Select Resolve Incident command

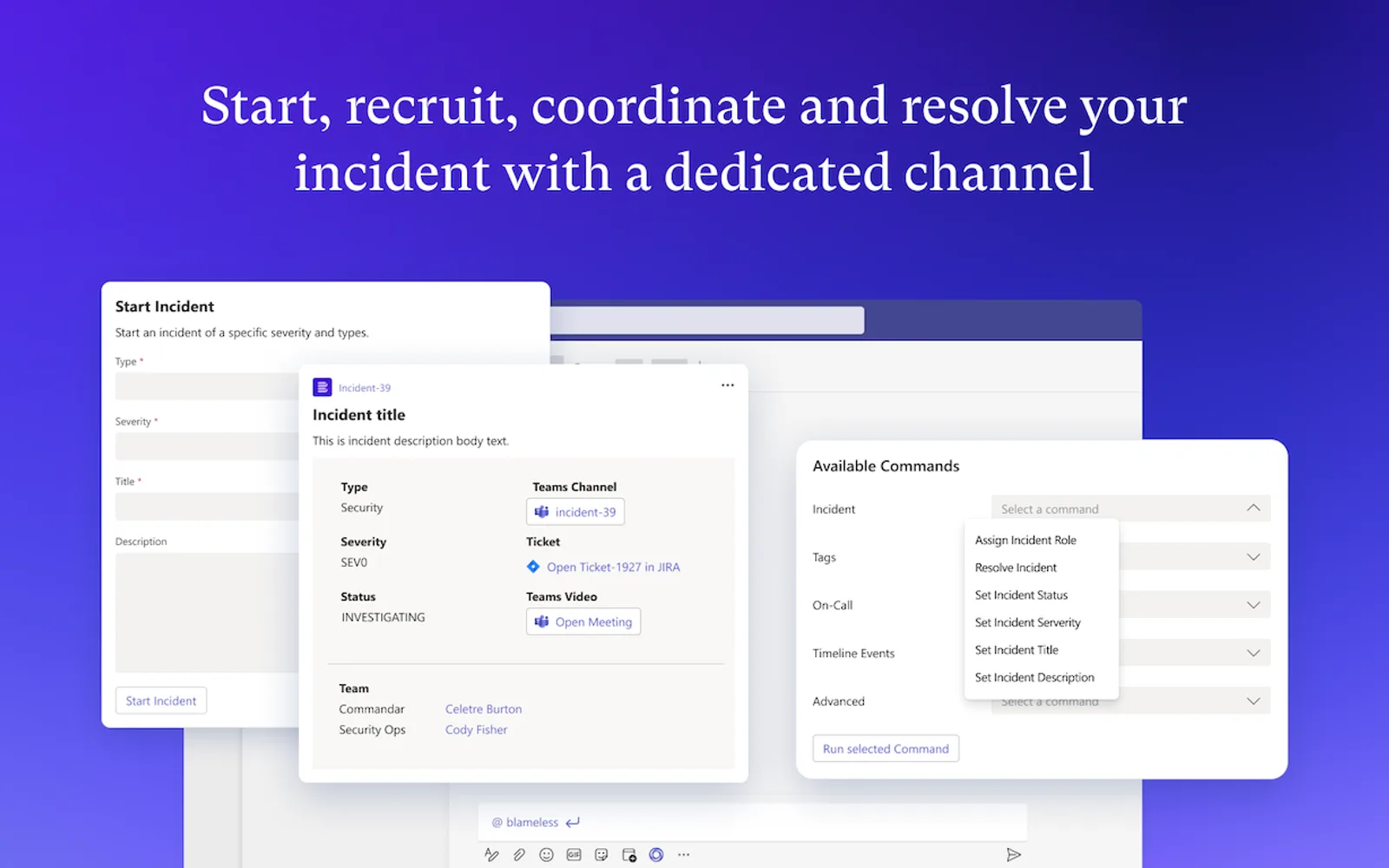tap(1016, 568)
